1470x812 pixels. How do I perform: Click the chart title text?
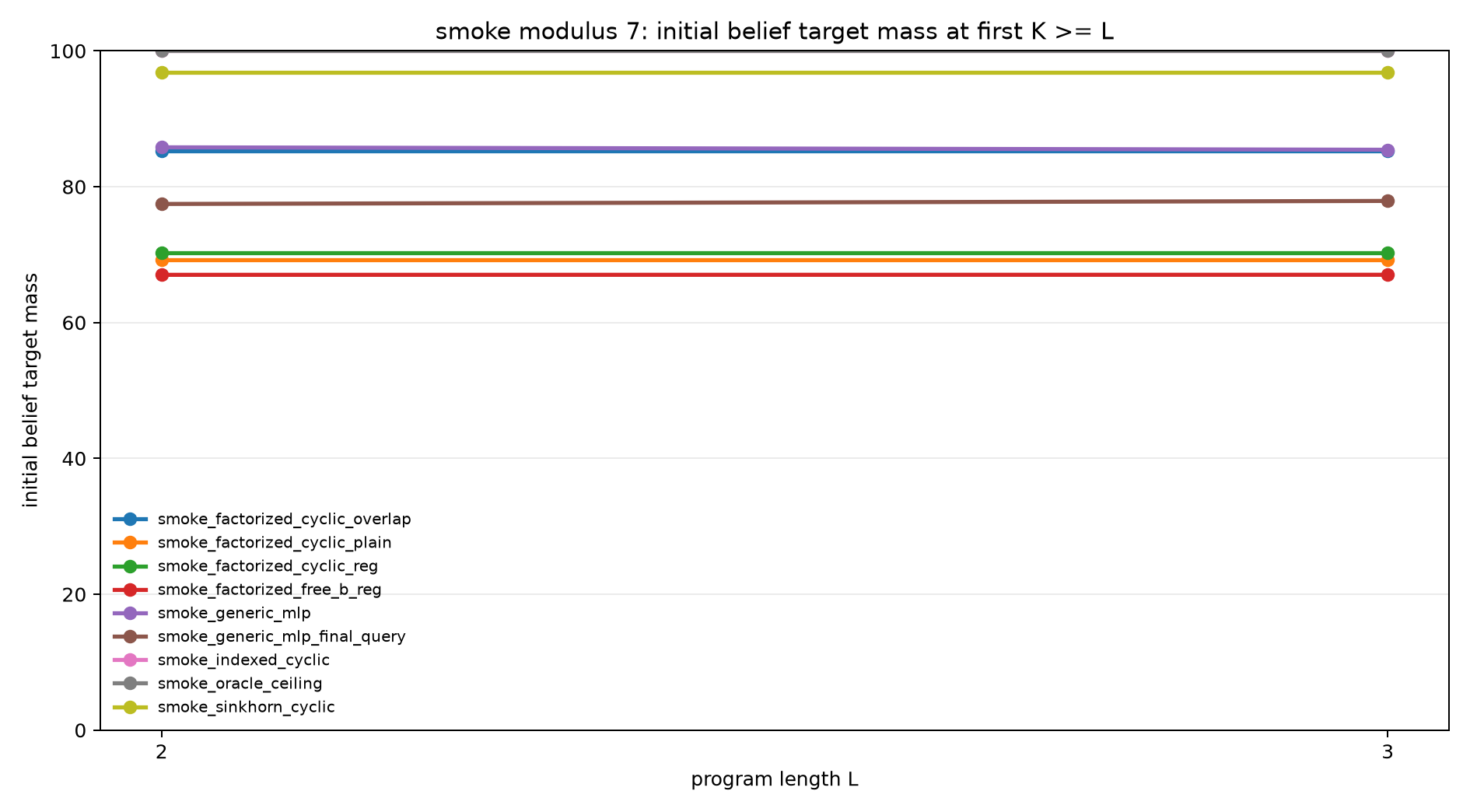click(x=775, y=32)
